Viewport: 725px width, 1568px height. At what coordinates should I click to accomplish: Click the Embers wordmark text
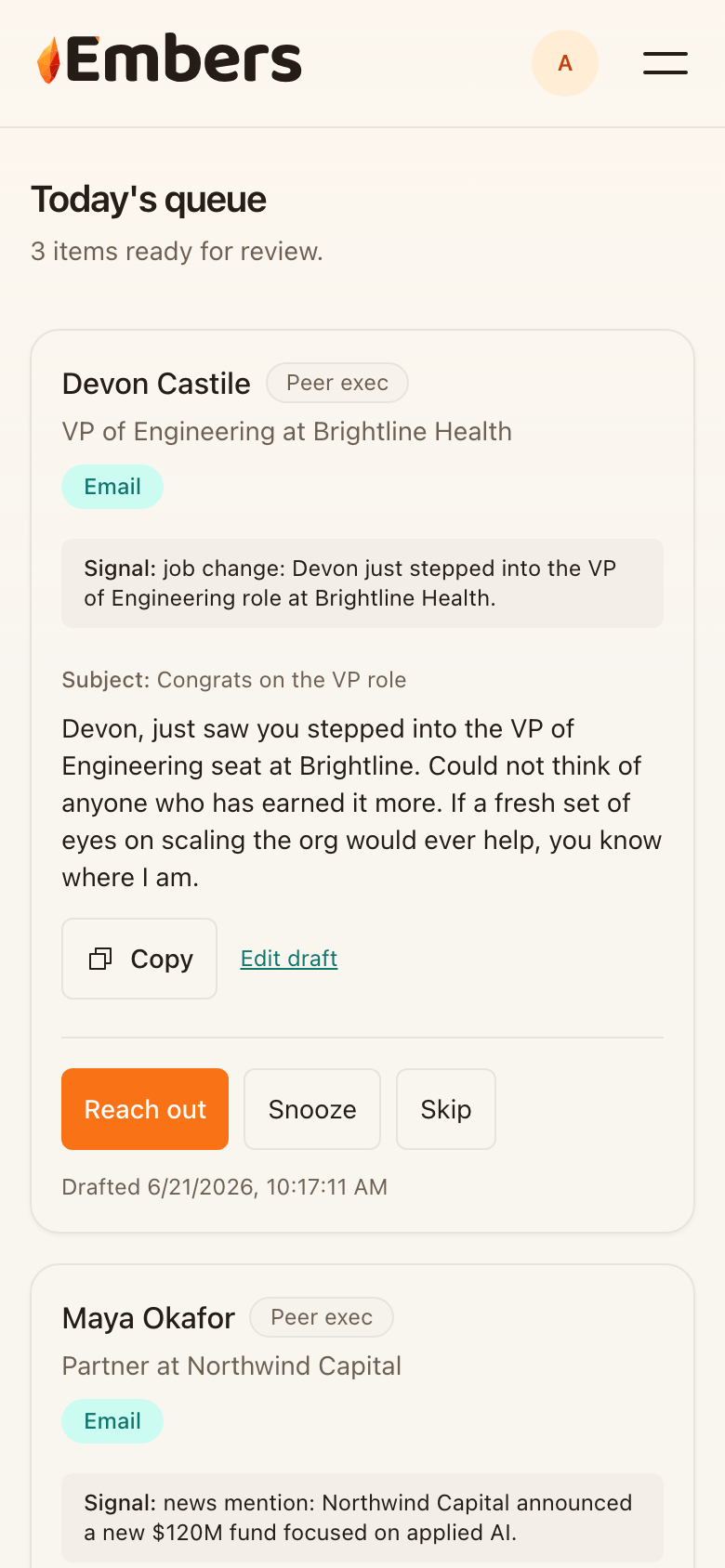pyautogui.click(x=184, y=60)
